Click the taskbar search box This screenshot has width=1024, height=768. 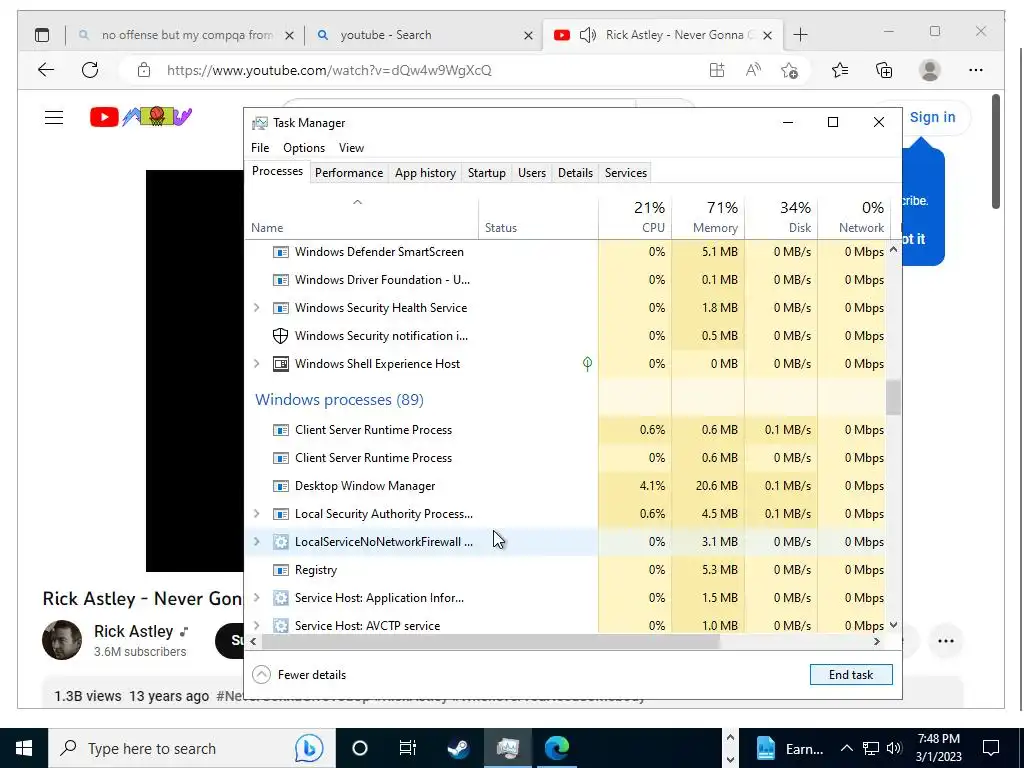191,748
